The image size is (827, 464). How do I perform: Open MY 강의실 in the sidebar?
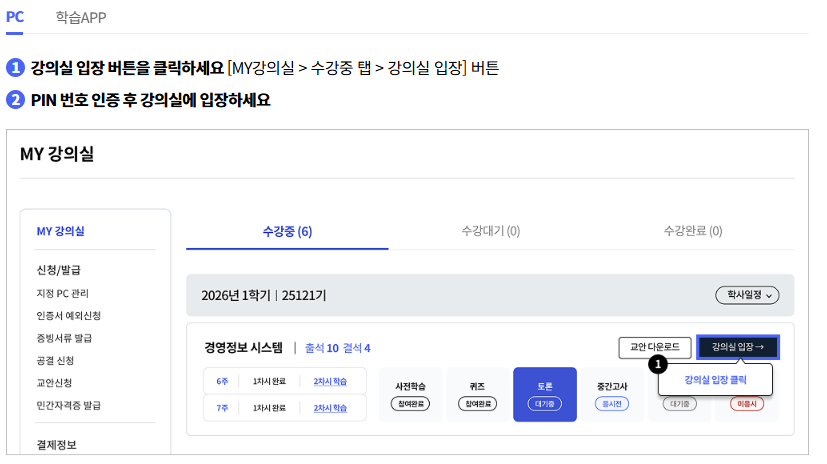click(60, 231)
